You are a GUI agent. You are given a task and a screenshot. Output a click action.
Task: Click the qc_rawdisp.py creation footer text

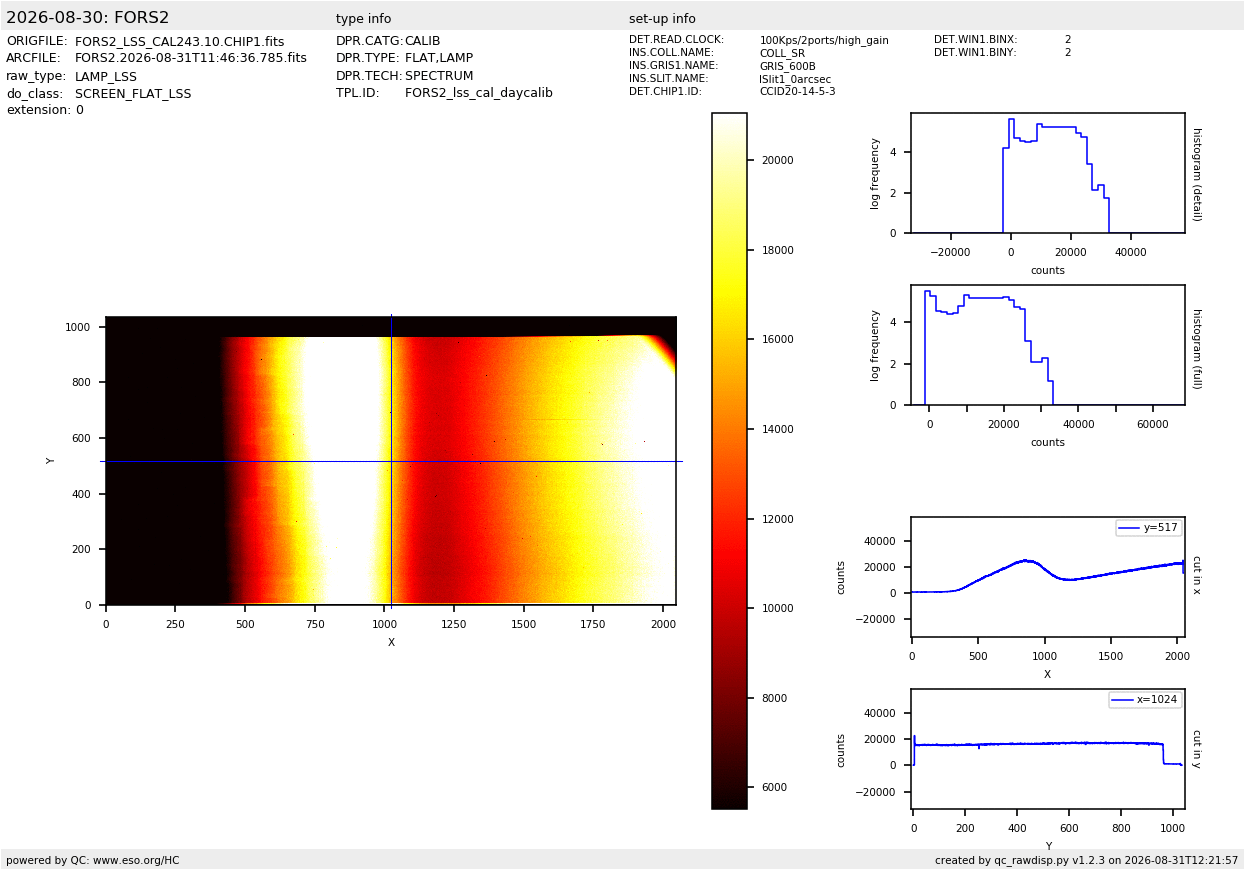(1086, 860)
